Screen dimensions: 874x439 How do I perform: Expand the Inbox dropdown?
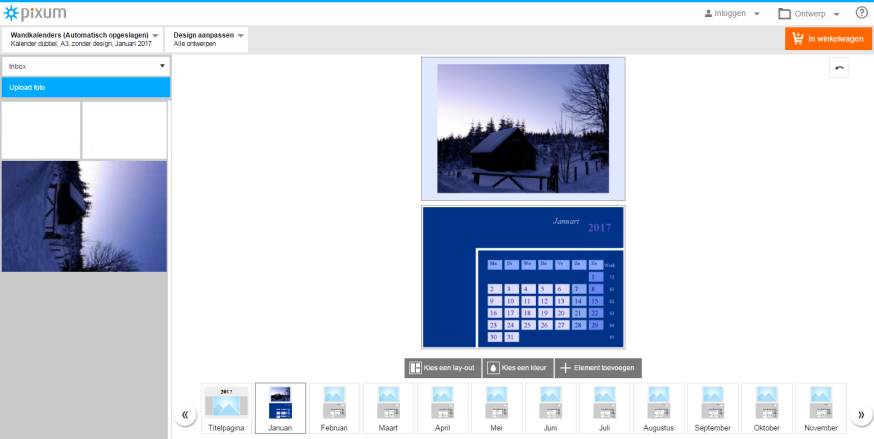pyautogui.click(x=86, y=66)
